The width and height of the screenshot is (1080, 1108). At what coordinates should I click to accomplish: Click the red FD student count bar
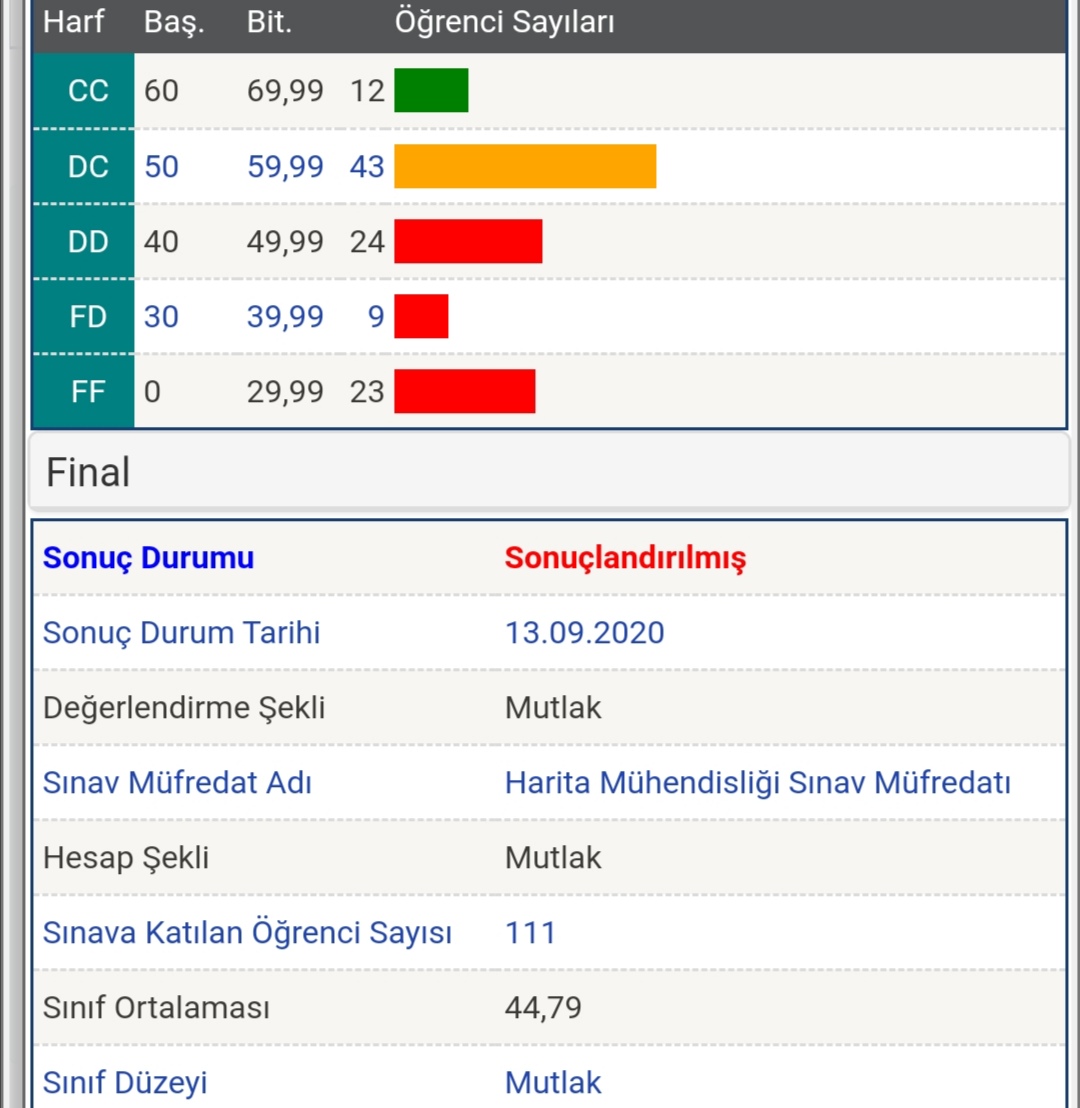[x=421, y=316]
